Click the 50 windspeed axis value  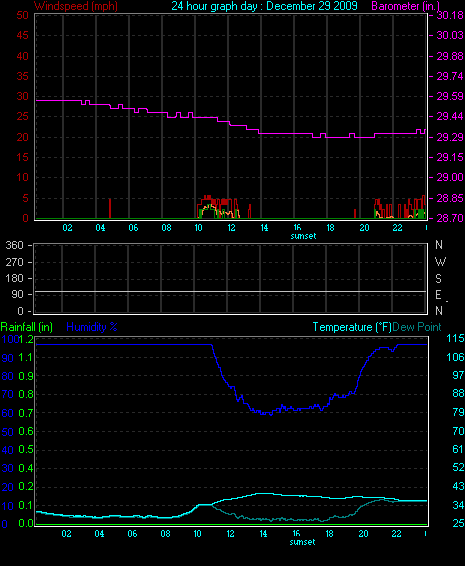22,15
